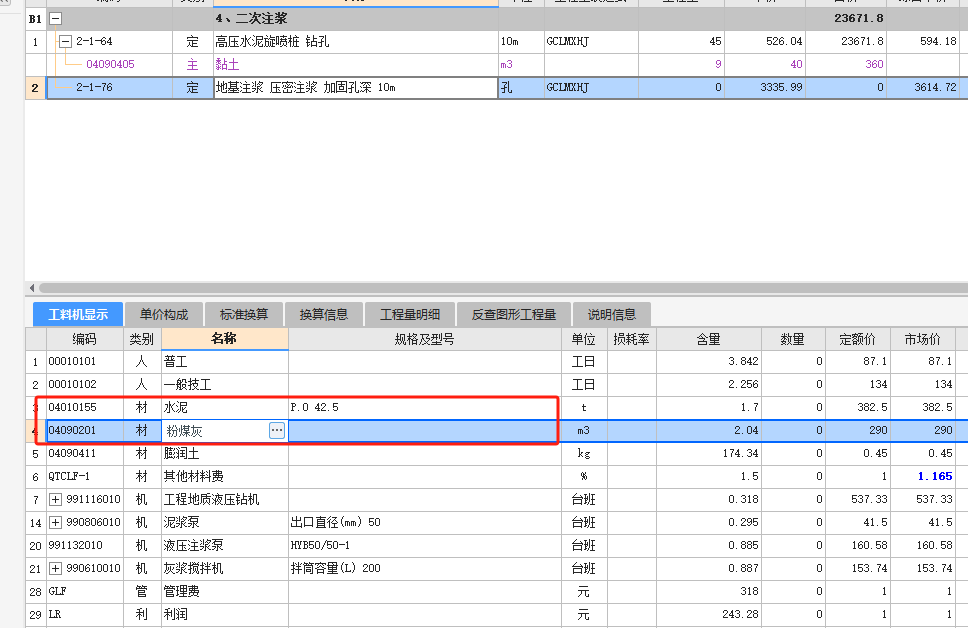Select the 2-1-64 quota row code
Viewport: 968px width, 628px height.
(94, 41)
